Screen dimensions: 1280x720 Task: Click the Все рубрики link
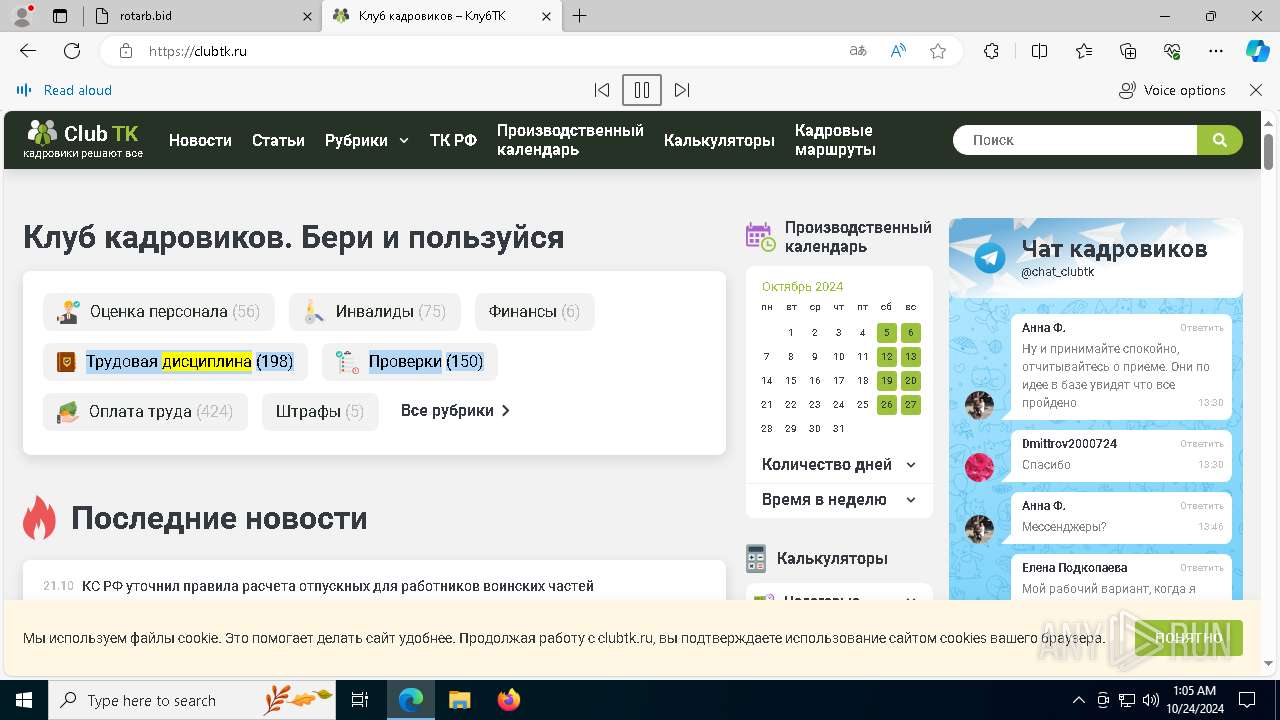coord(455,411)
